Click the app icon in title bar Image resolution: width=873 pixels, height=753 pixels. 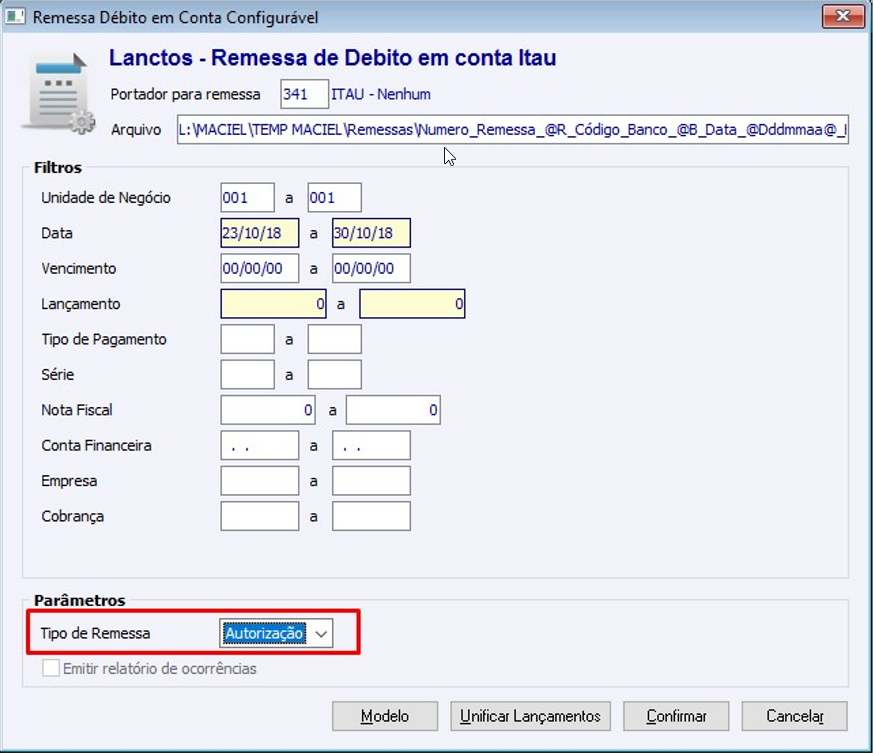(x=15, y=16)
